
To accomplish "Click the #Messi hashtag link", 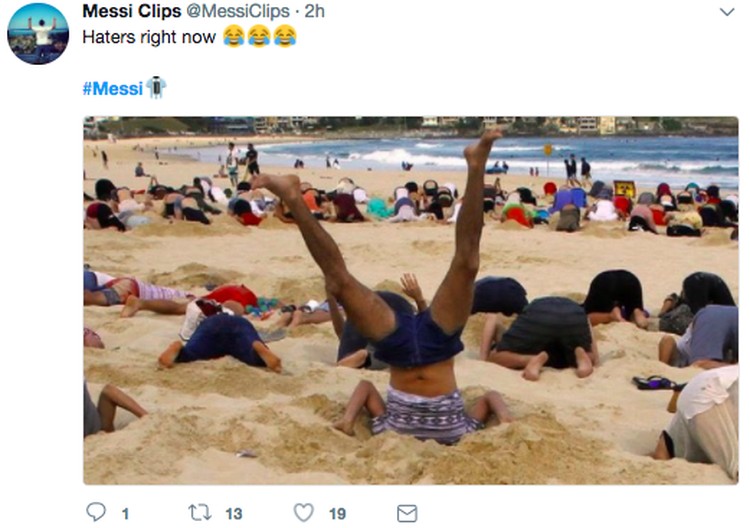I will click(112, 88).
